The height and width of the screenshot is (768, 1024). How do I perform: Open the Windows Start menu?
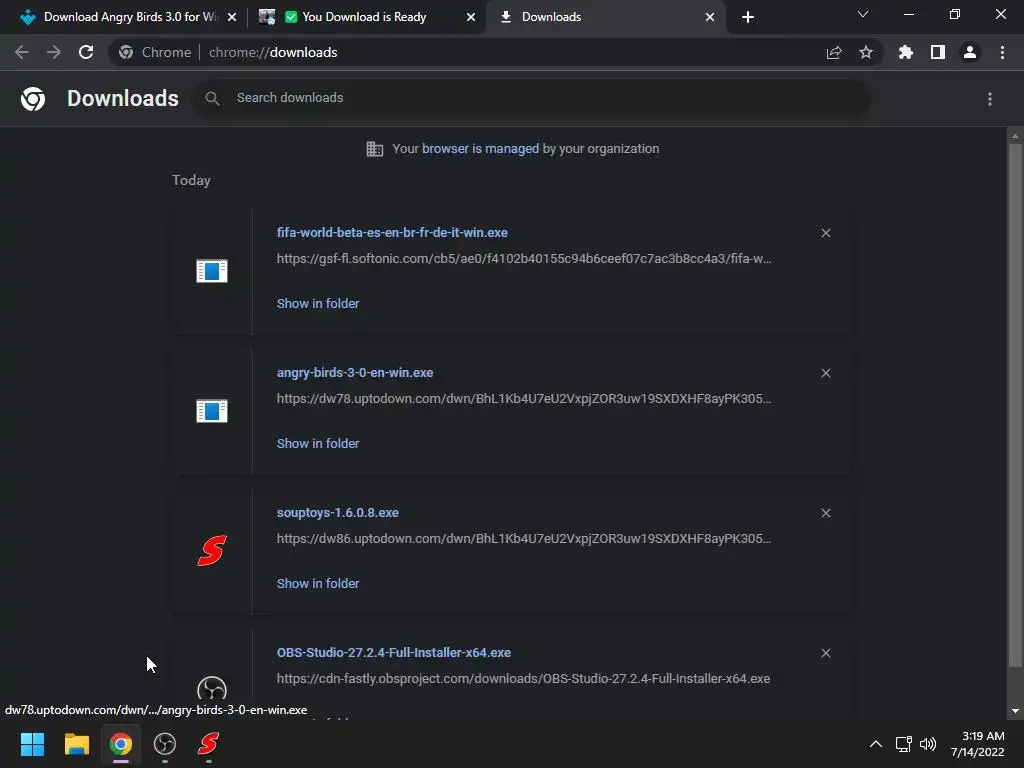[32, 744]
